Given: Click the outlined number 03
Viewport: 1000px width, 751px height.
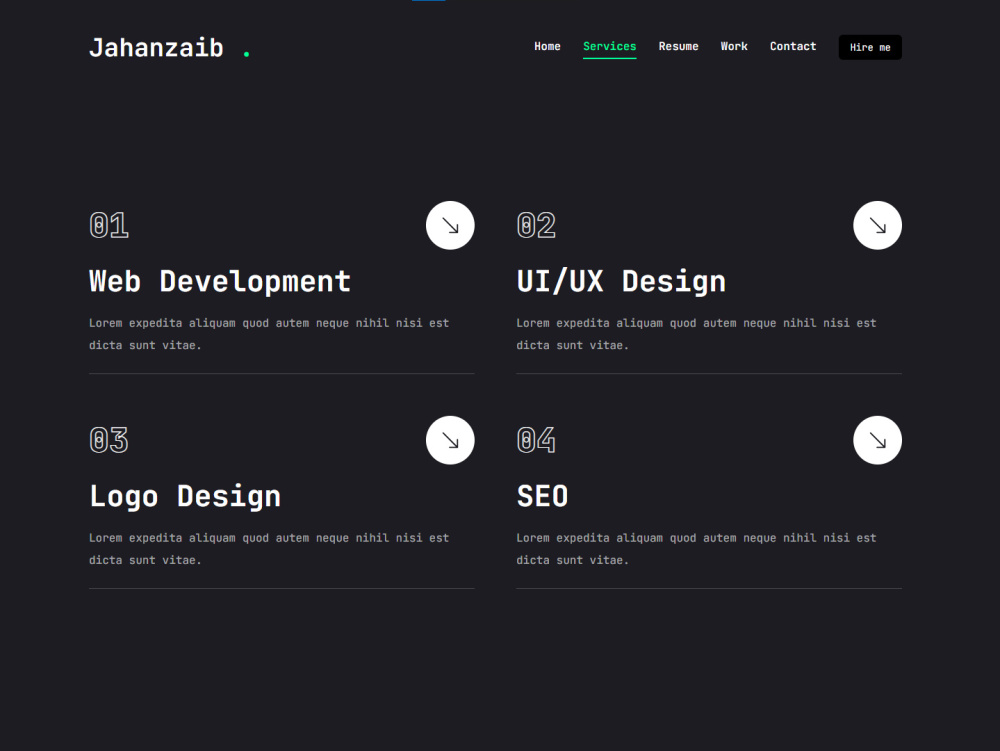Looking at the screenshot, I should [x=109, y=441].
